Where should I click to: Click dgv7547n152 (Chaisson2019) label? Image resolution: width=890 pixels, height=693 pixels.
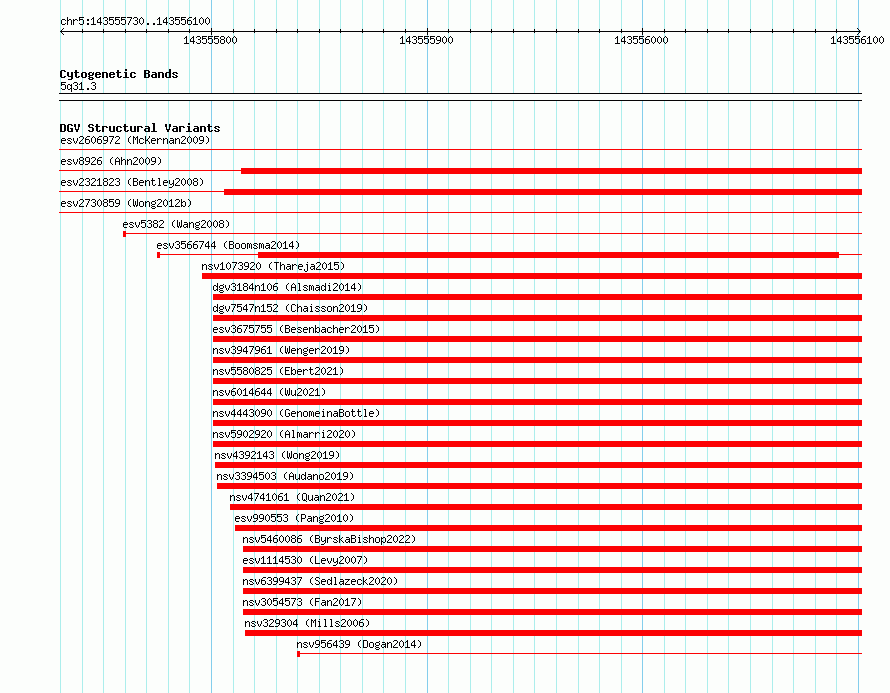click(290, 308)
